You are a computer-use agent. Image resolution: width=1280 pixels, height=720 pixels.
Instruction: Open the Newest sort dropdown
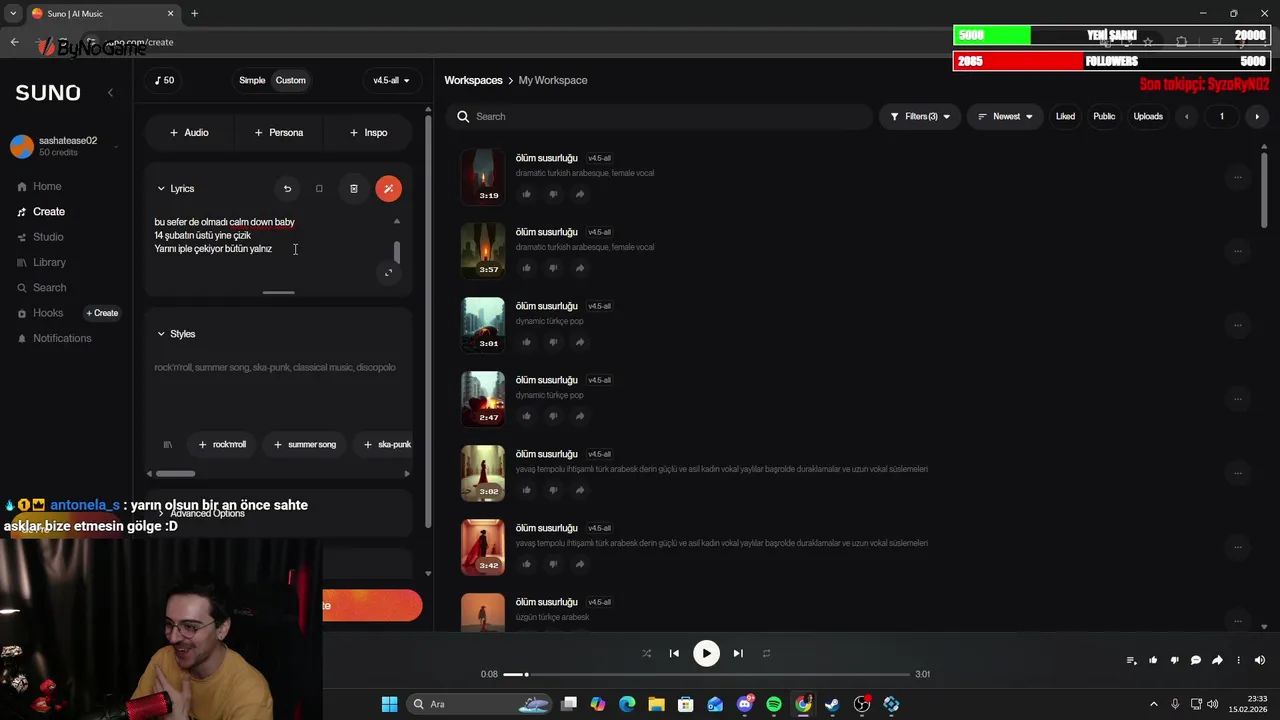pos(1005,116)
